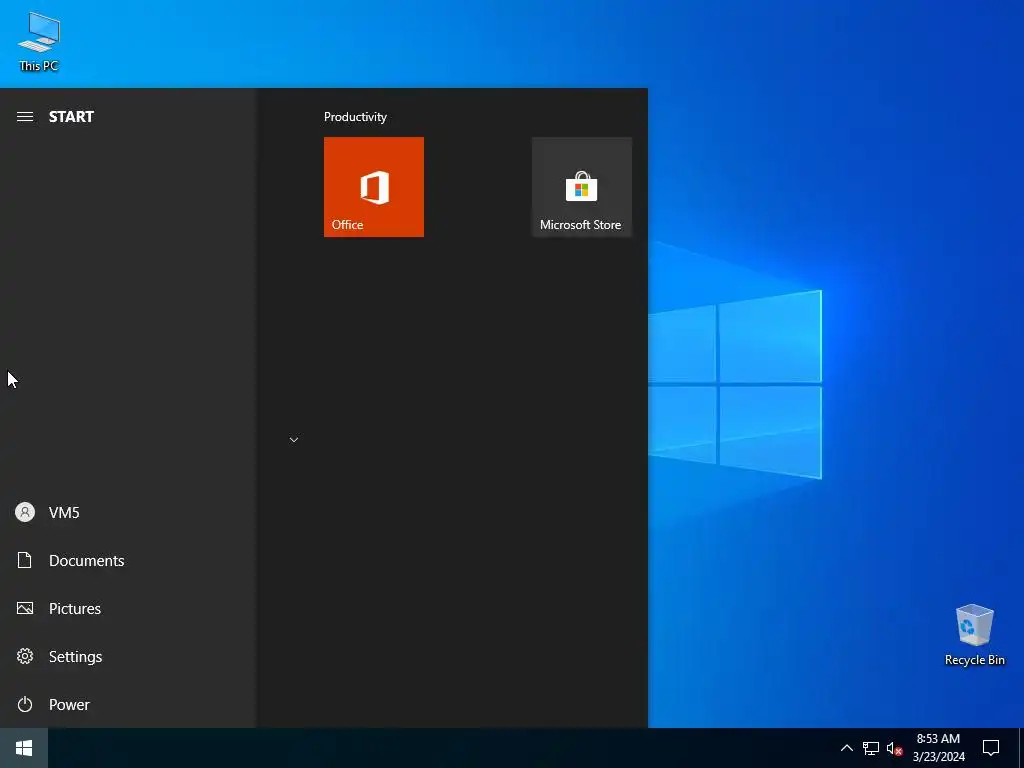The image size is (1024, 768).
Task: Select the Recycle Bin desktop icon
Action: point(974,635)
